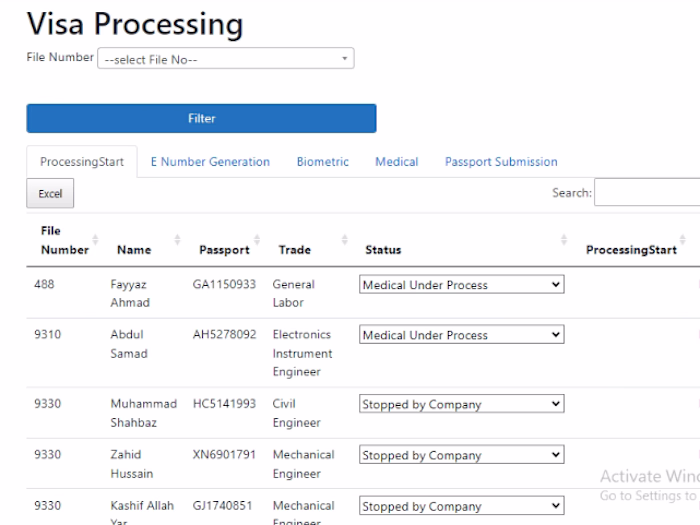Expand Abdul Samad's status dropdown
Image resolution: width=700 pixels, height=525 pixels.
(x=461, y=335)
